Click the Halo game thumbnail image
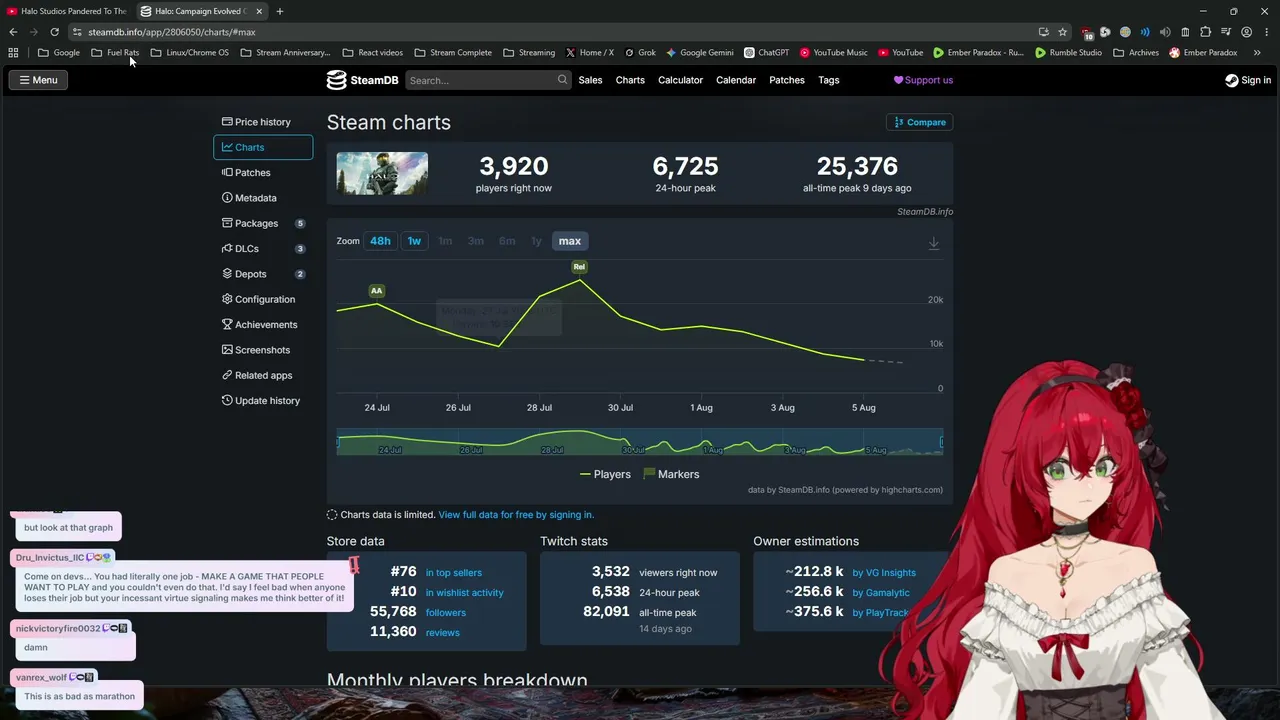Viewport: 1280px width, 720px height. pos(382,173)
